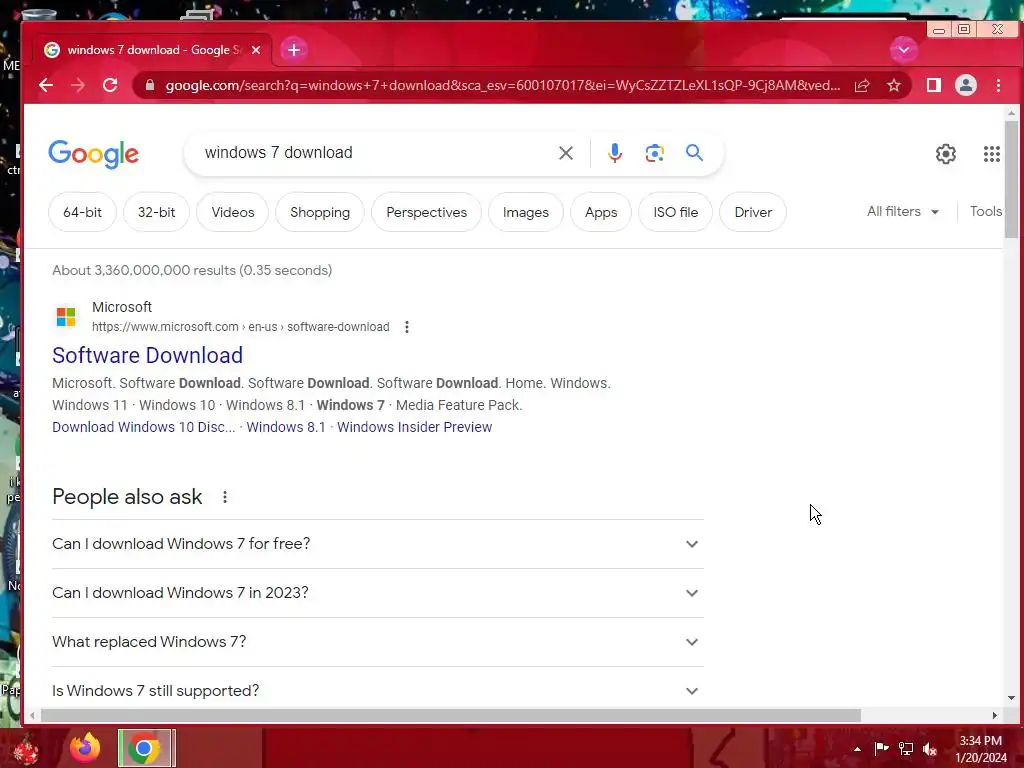This screenshot has width=1024, height=768.
Task: Expand 'Can I download Windows 7 in 2023?'
Action: pyautogui.click(x=377, y=593)
